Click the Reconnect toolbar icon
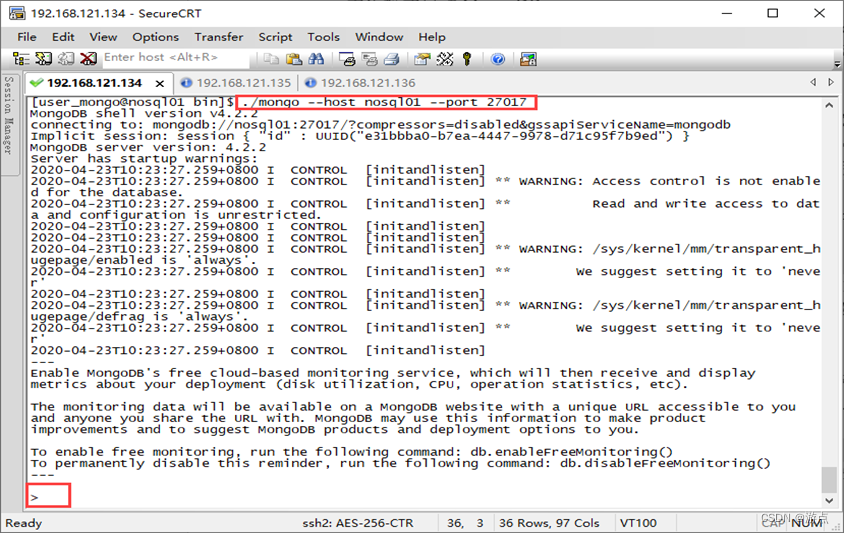The width and height of the screenshot is (844, 533). tap(66, 59)
